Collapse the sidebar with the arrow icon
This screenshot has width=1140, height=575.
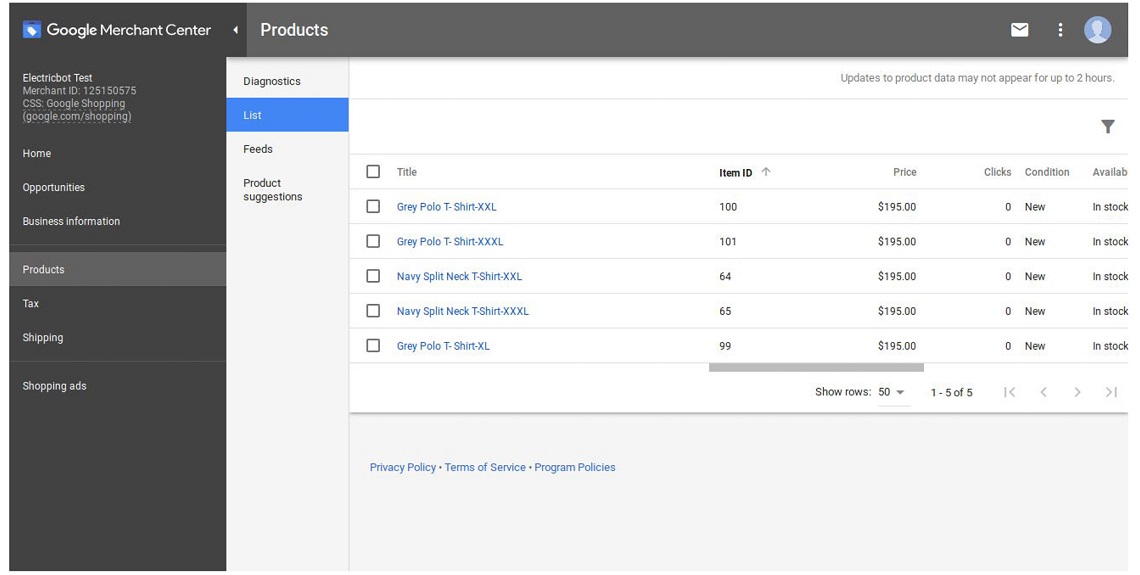point(236,30)
